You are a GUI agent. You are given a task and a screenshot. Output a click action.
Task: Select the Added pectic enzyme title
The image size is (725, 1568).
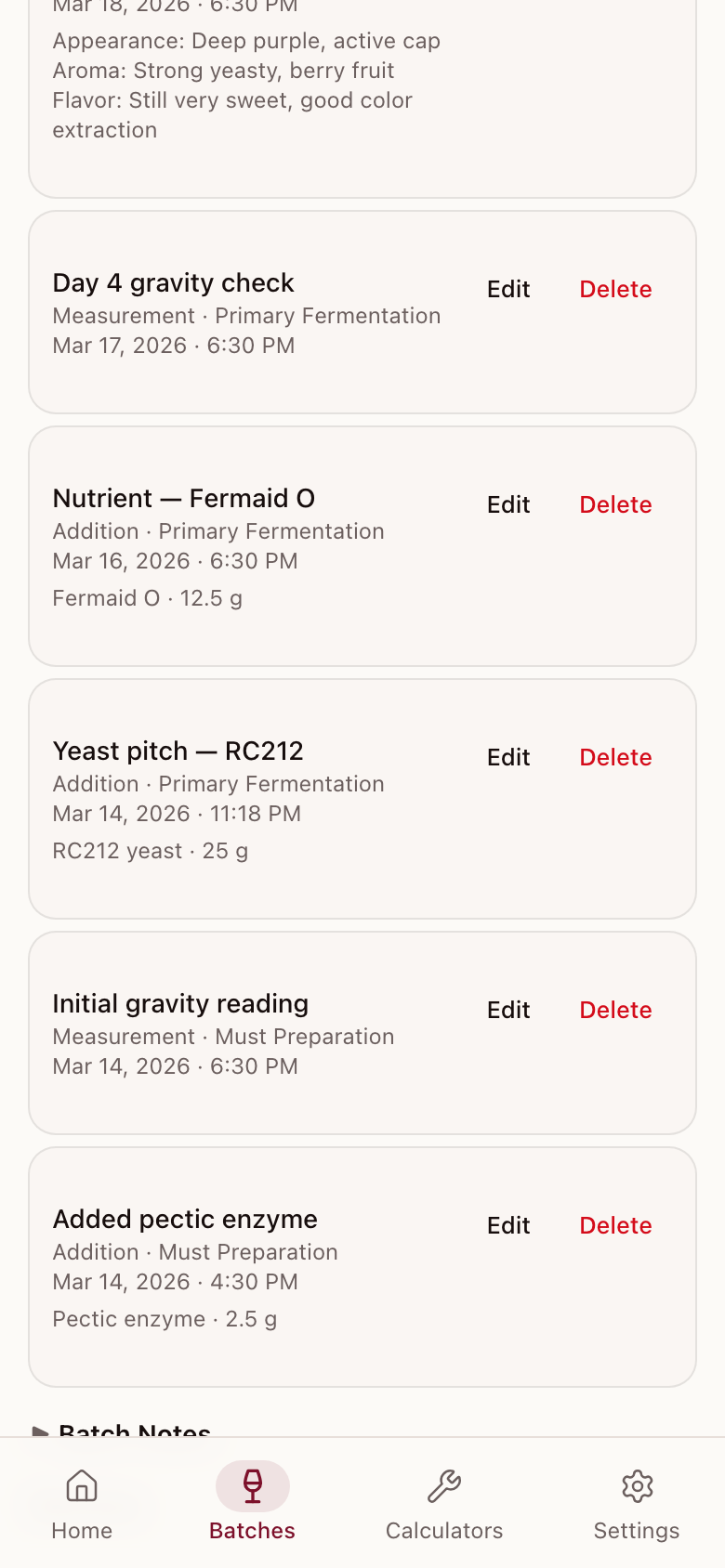pos(185,1219)
